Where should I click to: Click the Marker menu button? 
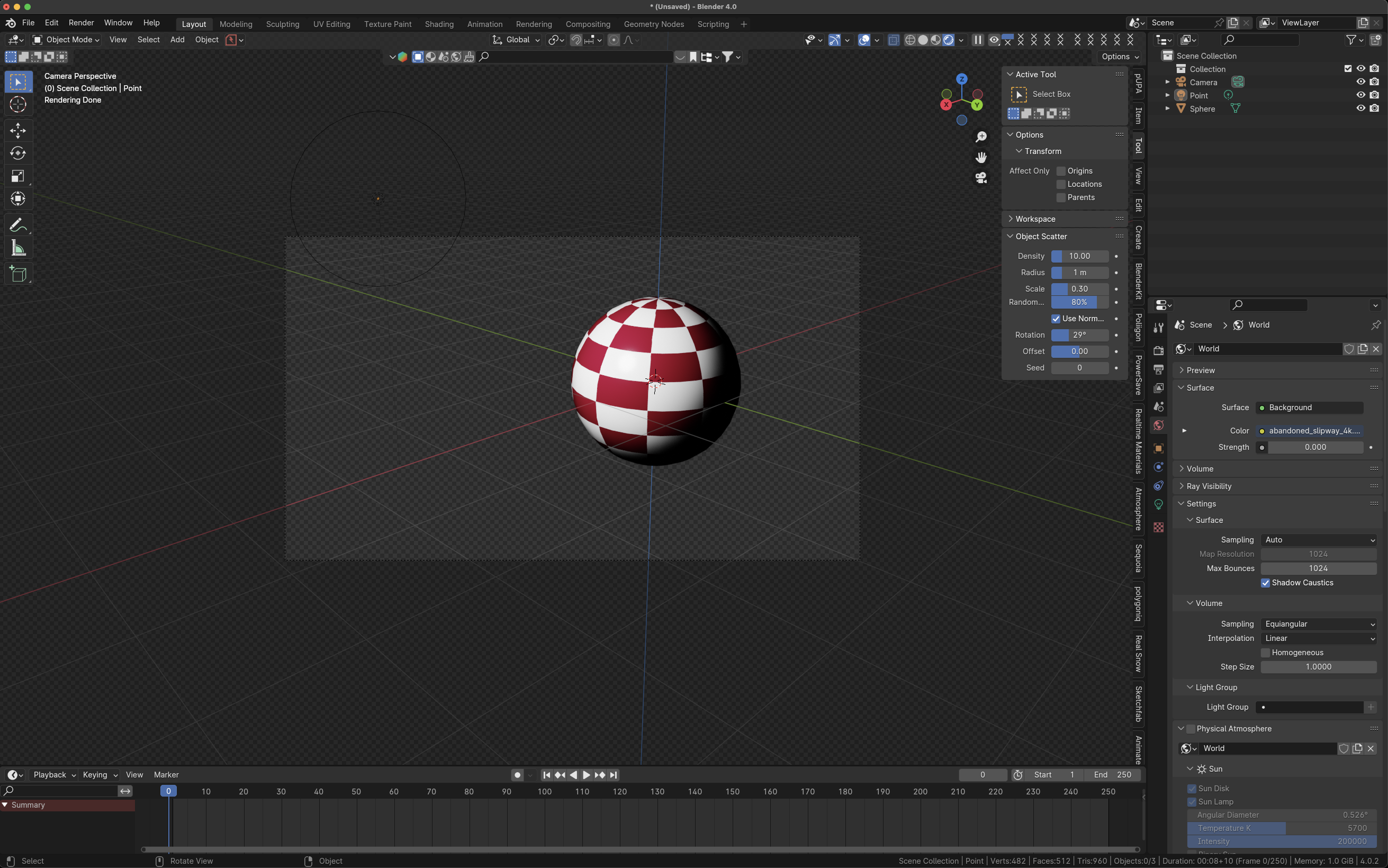point(166,775)
